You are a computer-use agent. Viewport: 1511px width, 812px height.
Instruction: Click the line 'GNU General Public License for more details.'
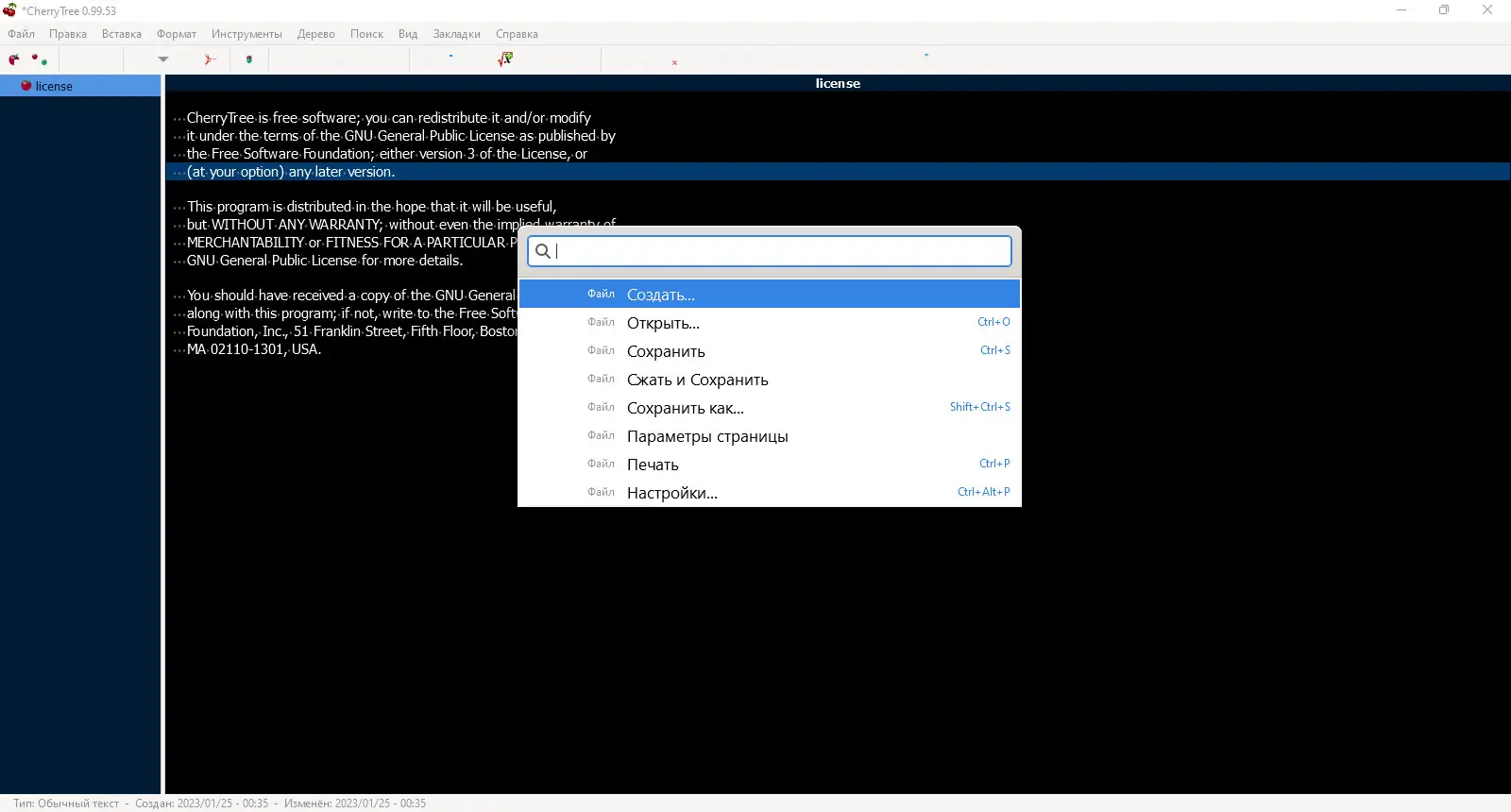[x=318, y=261]
